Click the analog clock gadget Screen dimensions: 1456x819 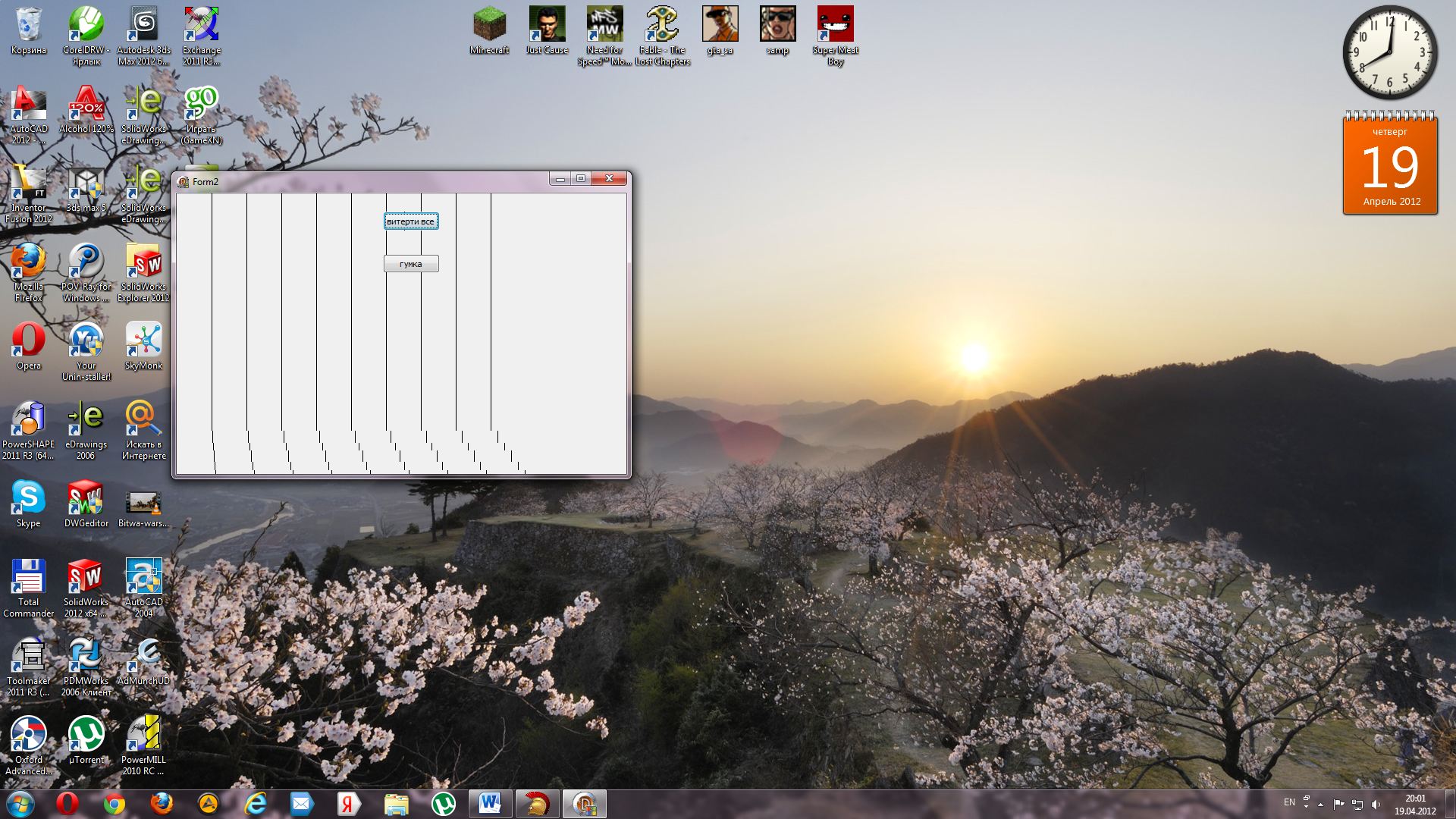tap(1390, 52)
